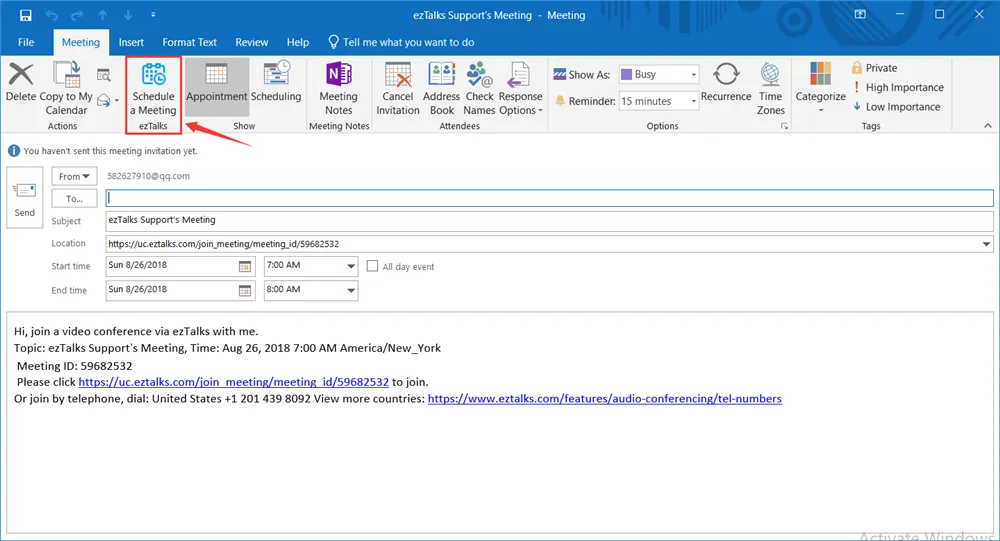Open Customize Quick Access Toolbar dropdown
The image size is (1000, 541).
(x=153, y=15)
